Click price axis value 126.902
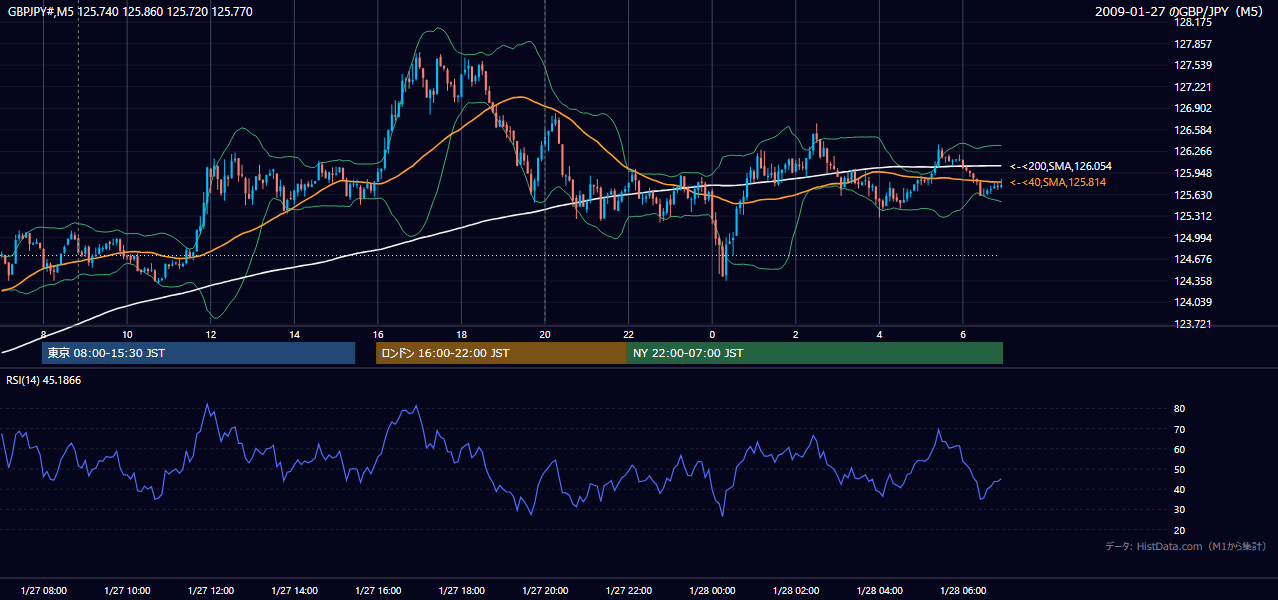Viewport: 1278px width, 600px height. 1193,109
